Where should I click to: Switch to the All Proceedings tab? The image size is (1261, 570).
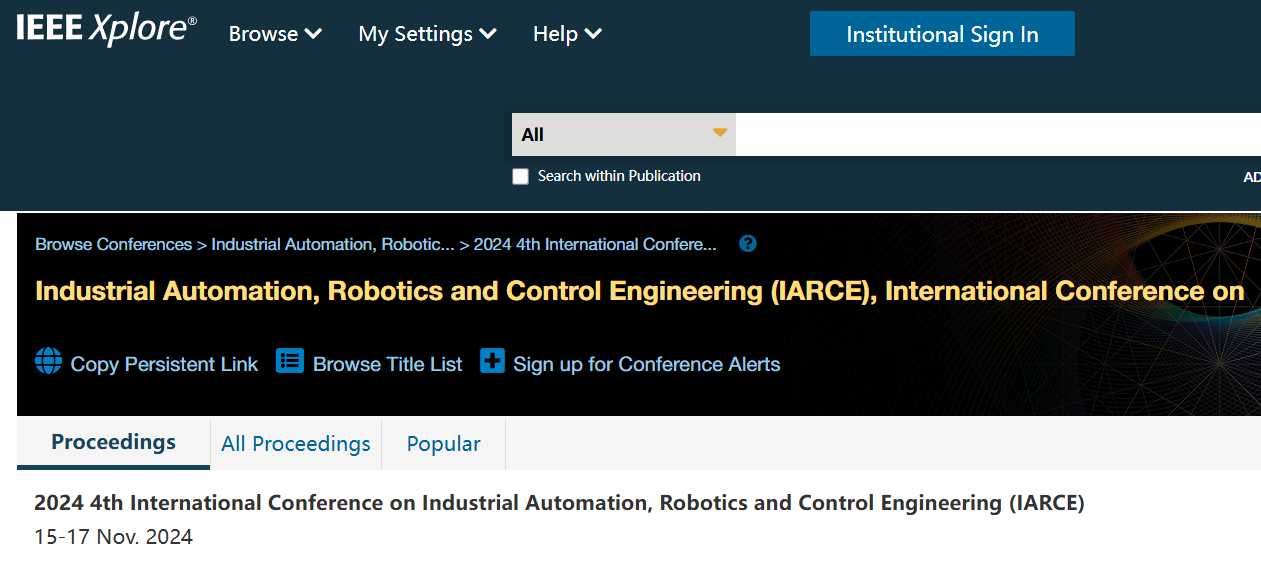[296, 444]
